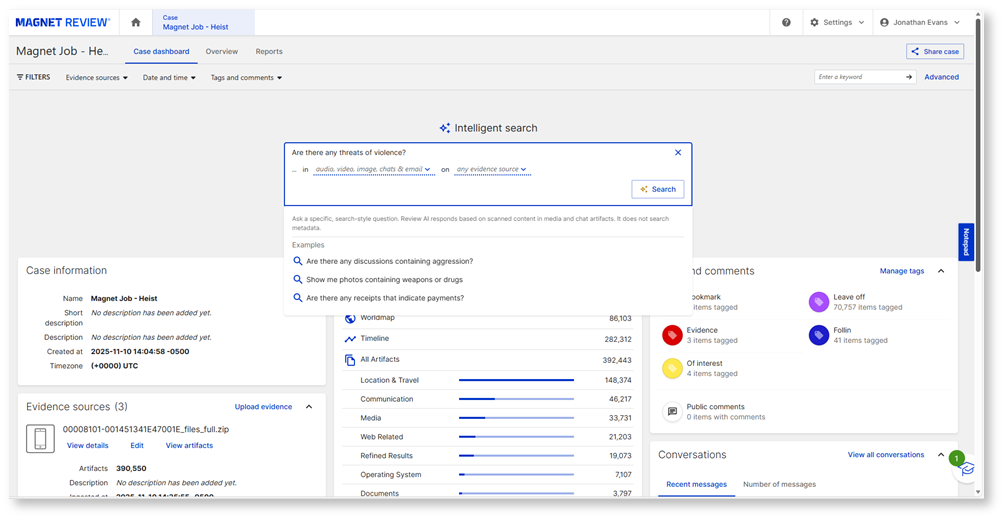Expand the Evidence sources filter dropdown
Image resolution: width=1005 pixels, height=520 pixels.
tap(97, 78)
